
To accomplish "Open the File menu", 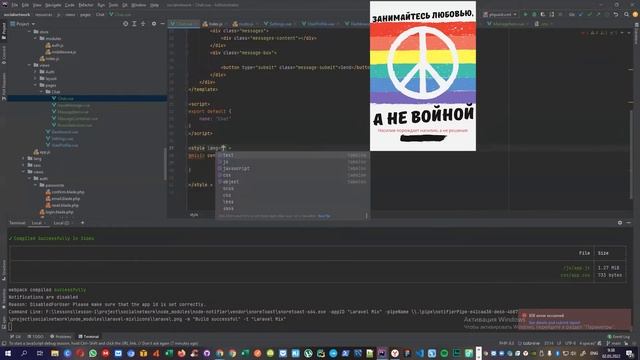I will click(x=15, y=5).
